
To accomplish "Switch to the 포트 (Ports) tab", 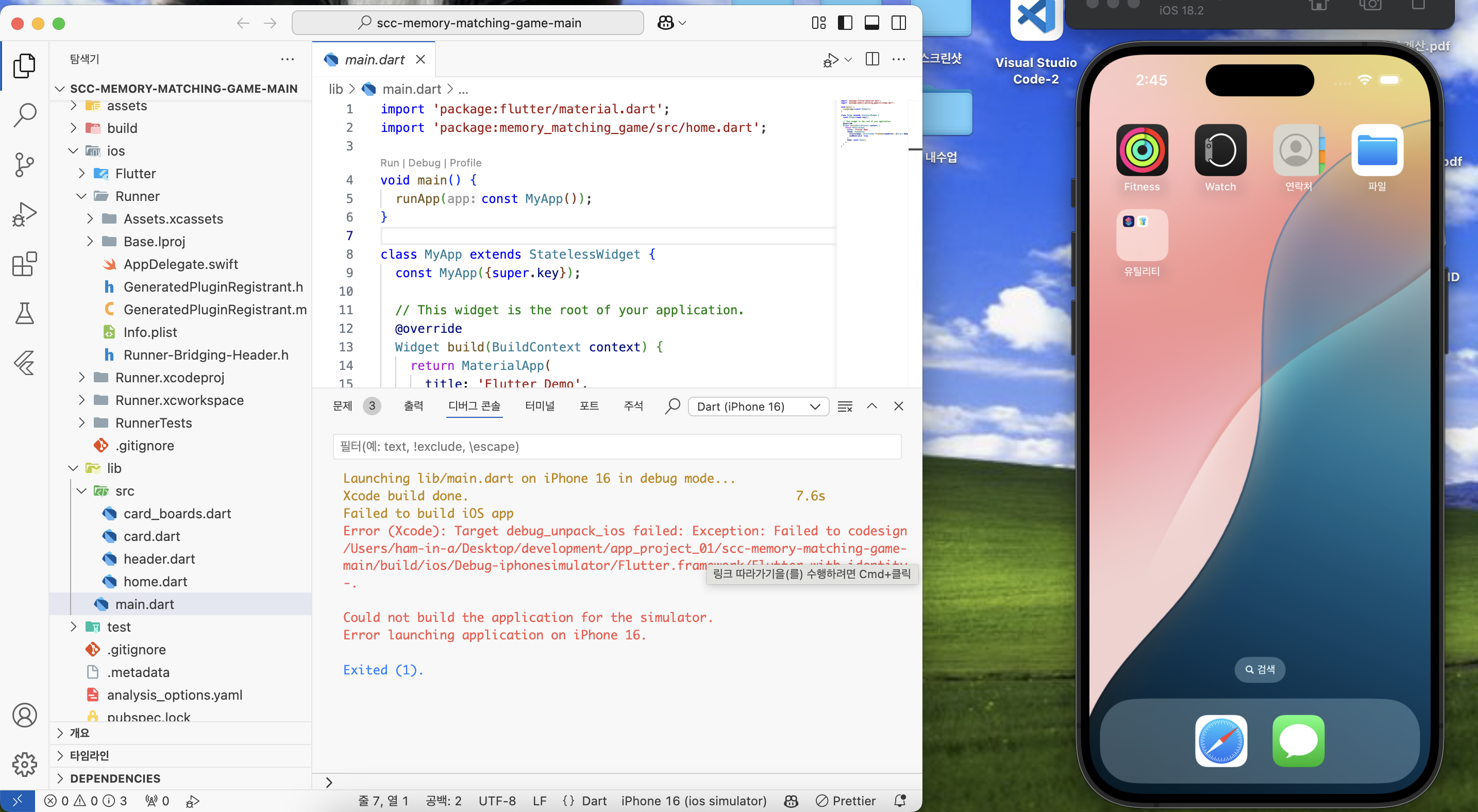I will (x=589, y=406).
